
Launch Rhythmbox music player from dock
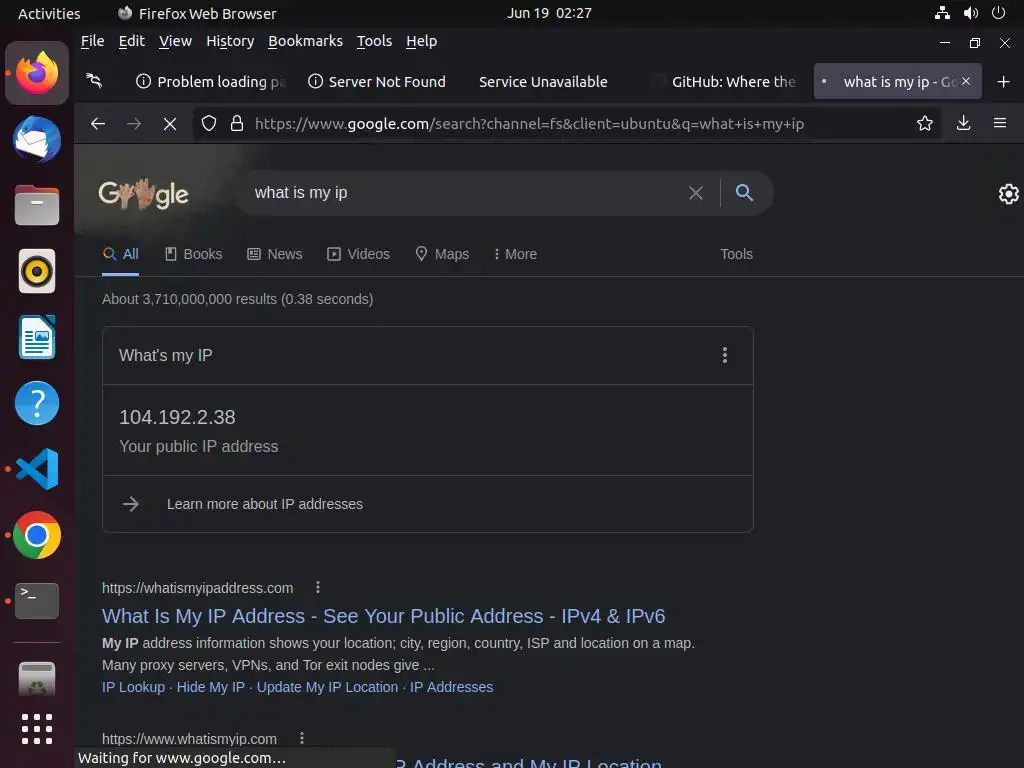[37, 271]
